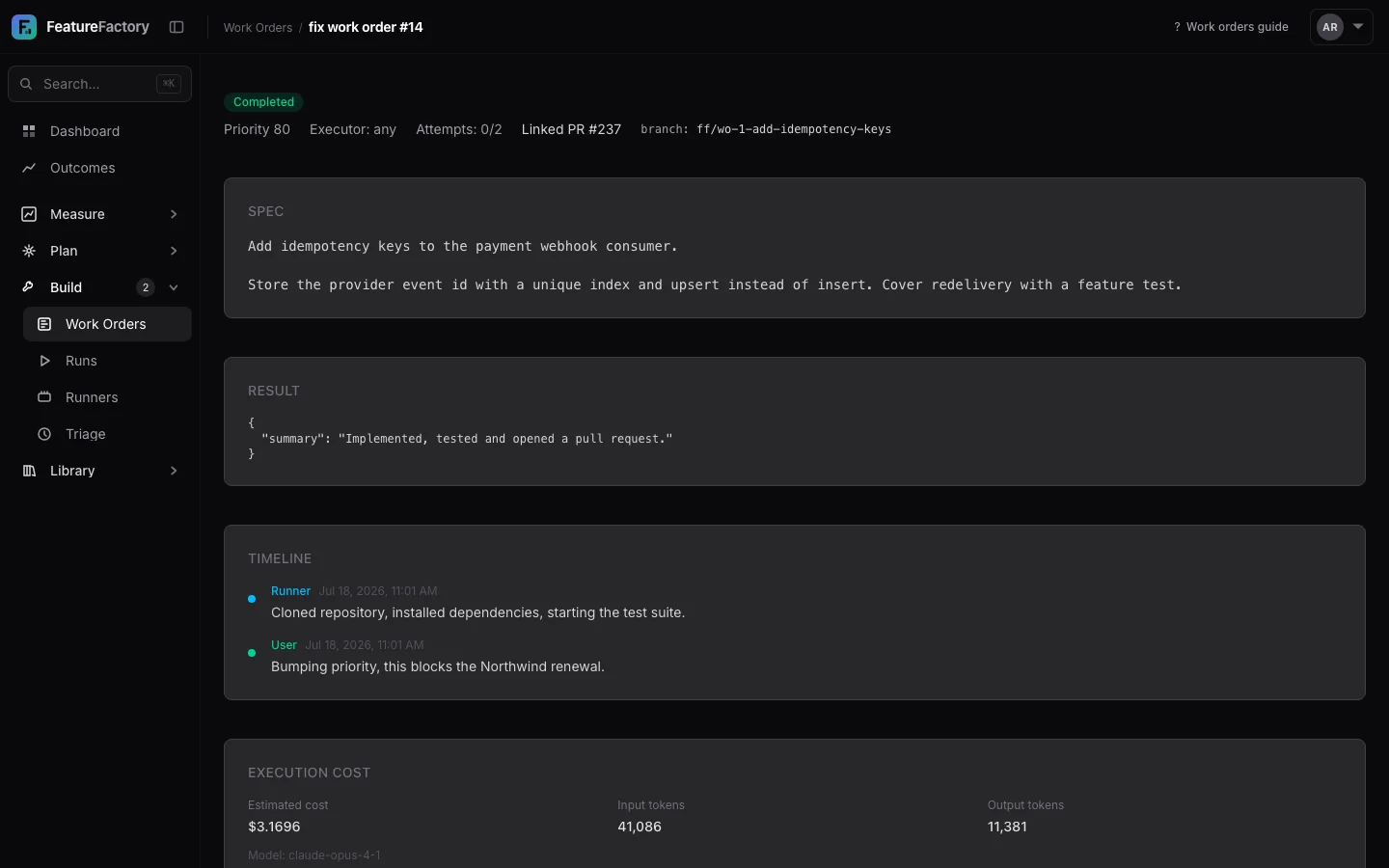Click the input tokens value 41,086

coord(640,827)
